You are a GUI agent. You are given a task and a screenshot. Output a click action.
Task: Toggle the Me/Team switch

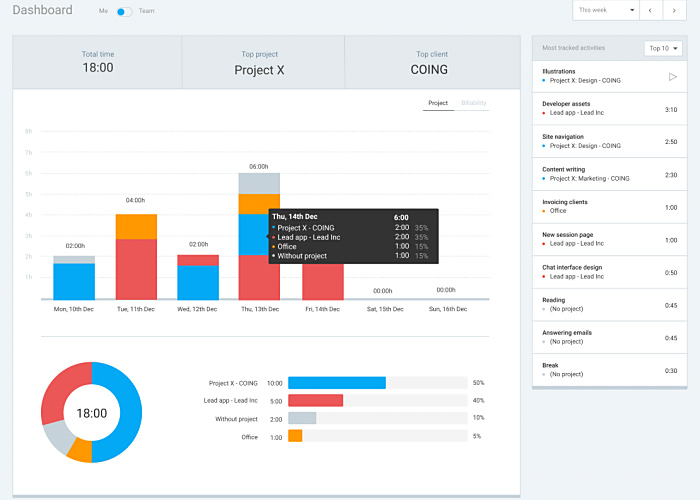(124, 11)
